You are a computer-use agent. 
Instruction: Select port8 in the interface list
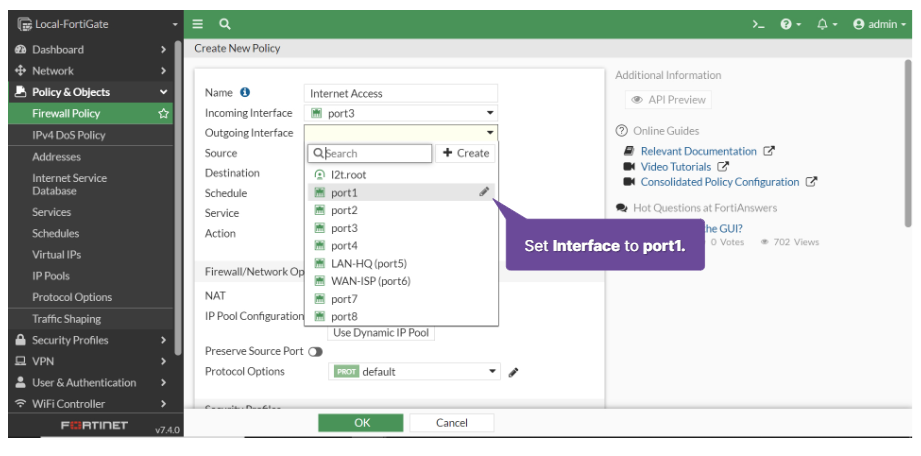pyautogui.click(x=401, y=316)
